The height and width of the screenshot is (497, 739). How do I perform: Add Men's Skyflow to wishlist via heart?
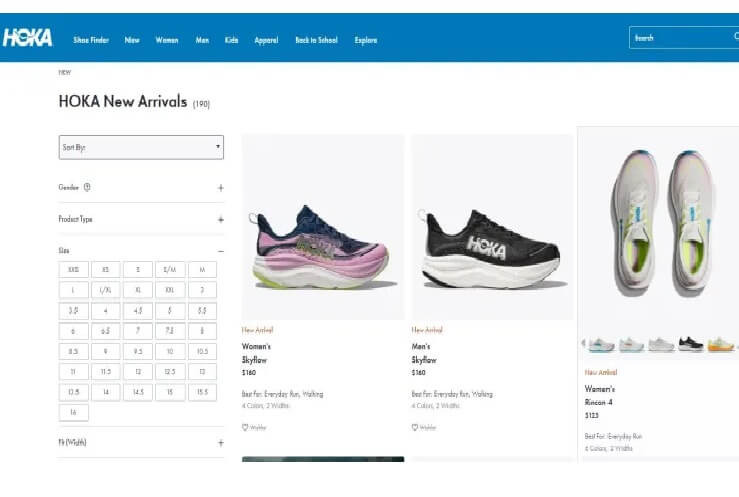pyautogui.click(x=415, y=427)
